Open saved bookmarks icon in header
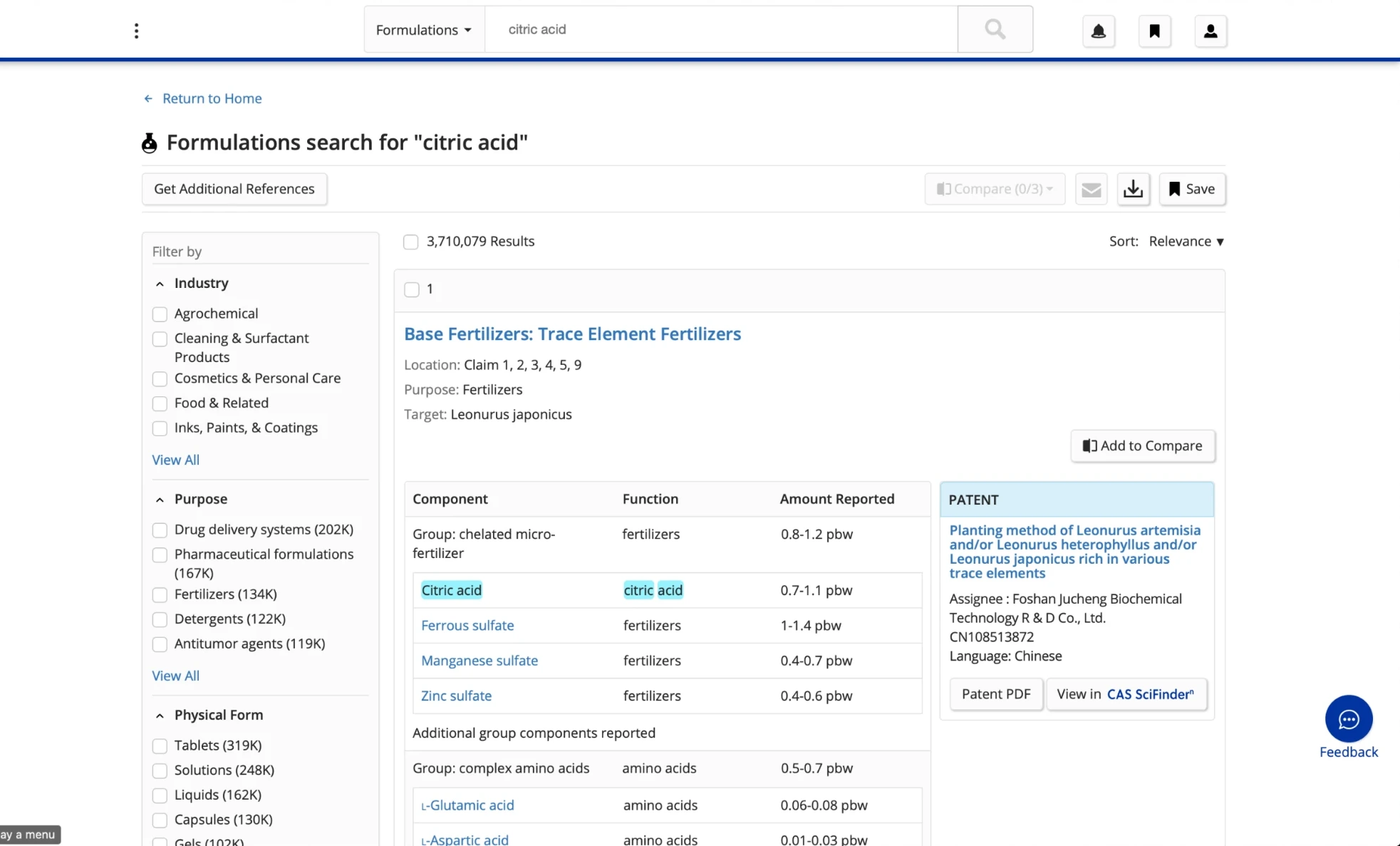Viewport: 1400px width, 846px height. point(1154,31)
